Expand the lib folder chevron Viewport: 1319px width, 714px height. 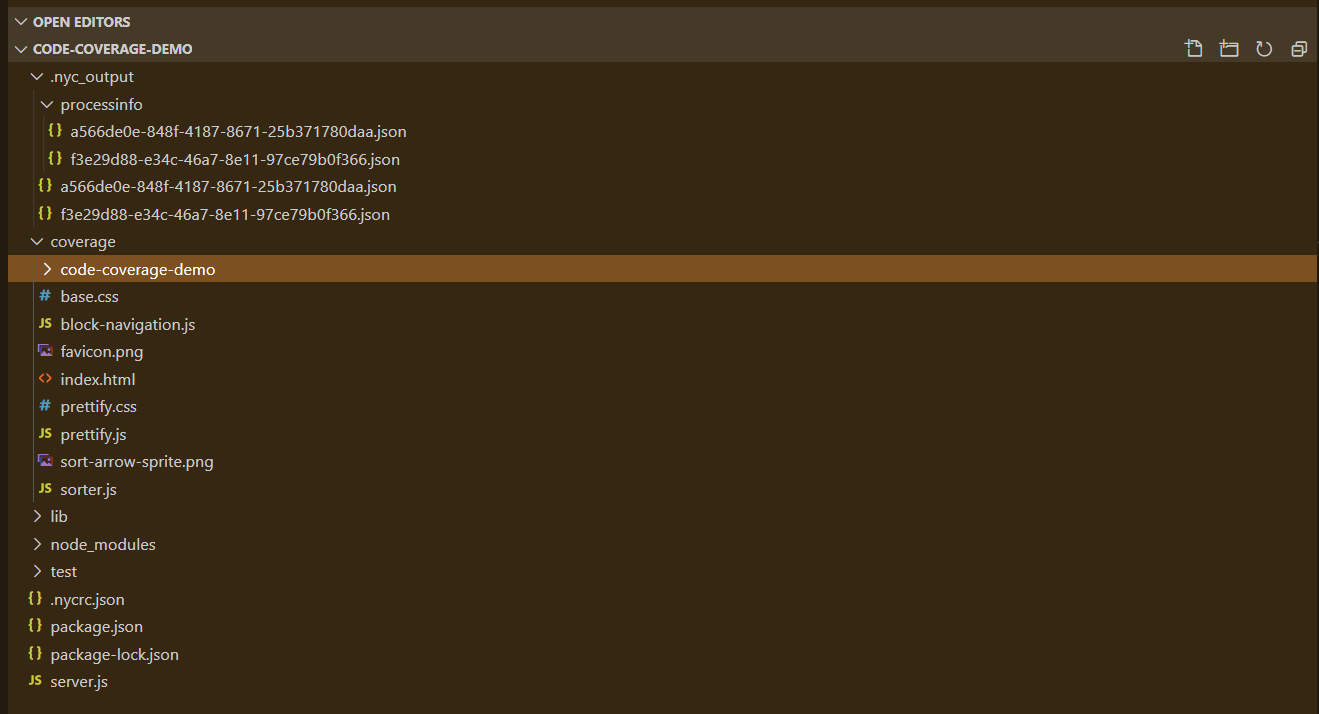point(38,516)
